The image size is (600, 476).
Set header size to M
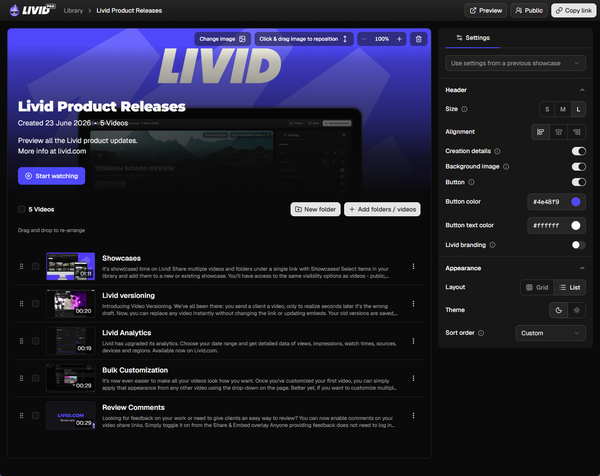(562, 109)
